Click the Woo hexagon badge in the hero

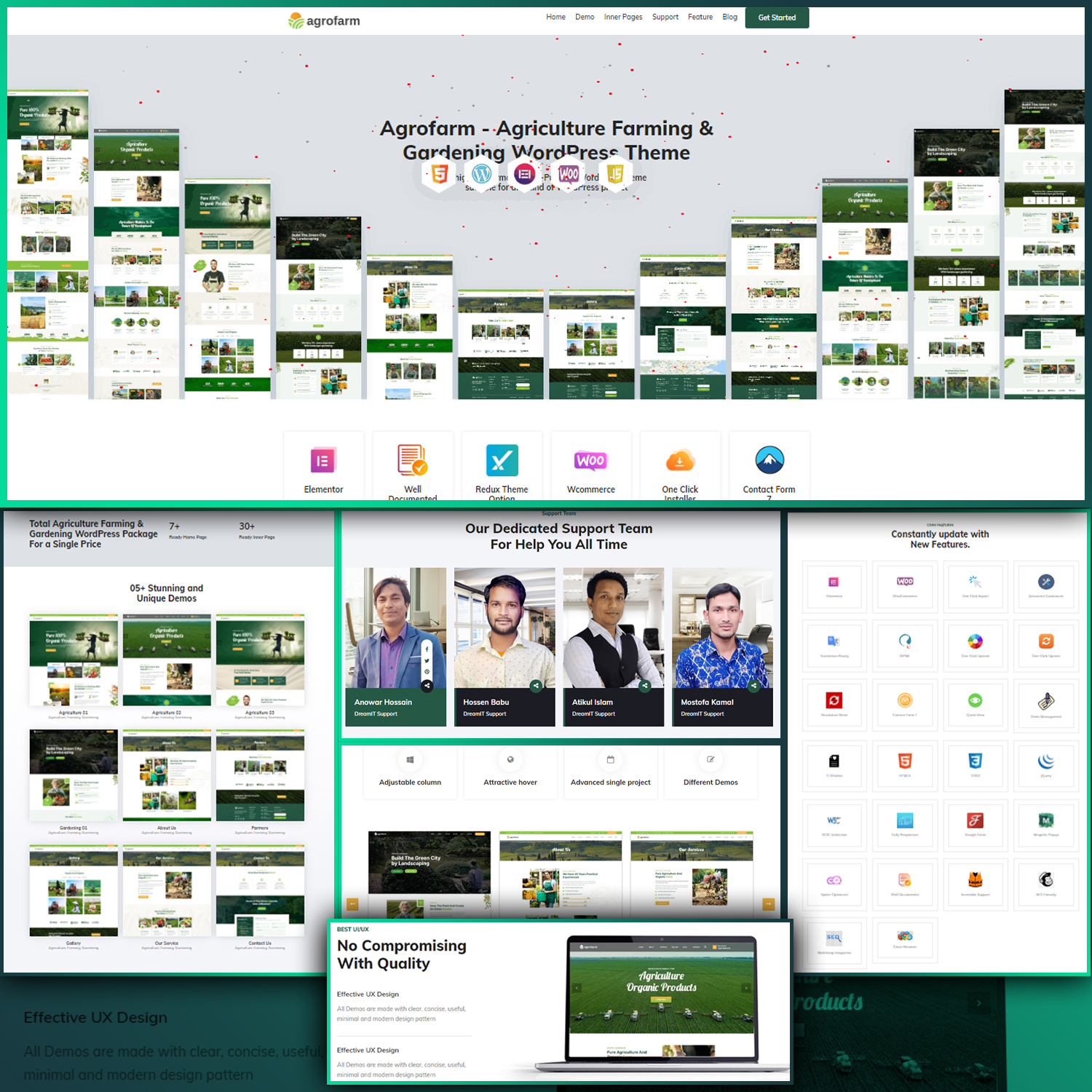tap(569, 174)
